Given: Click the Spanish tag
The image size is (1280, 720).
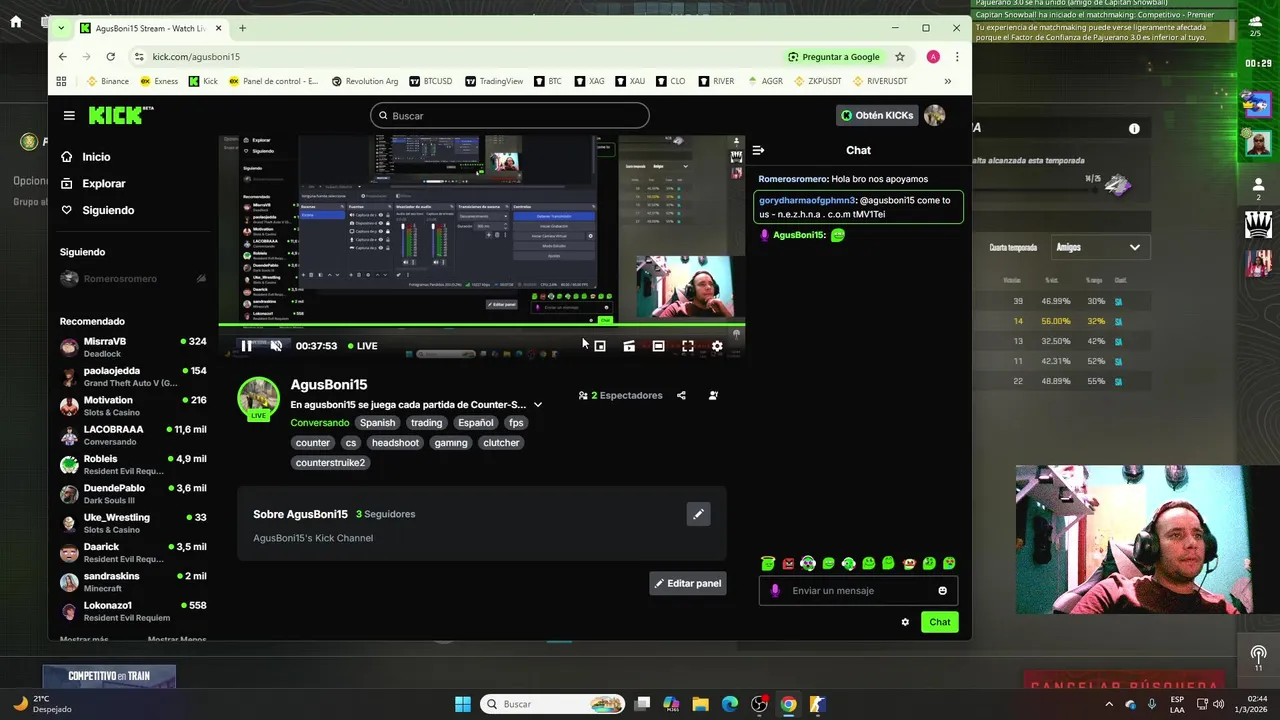Looking at the screenshot, I should pos(377,423).
